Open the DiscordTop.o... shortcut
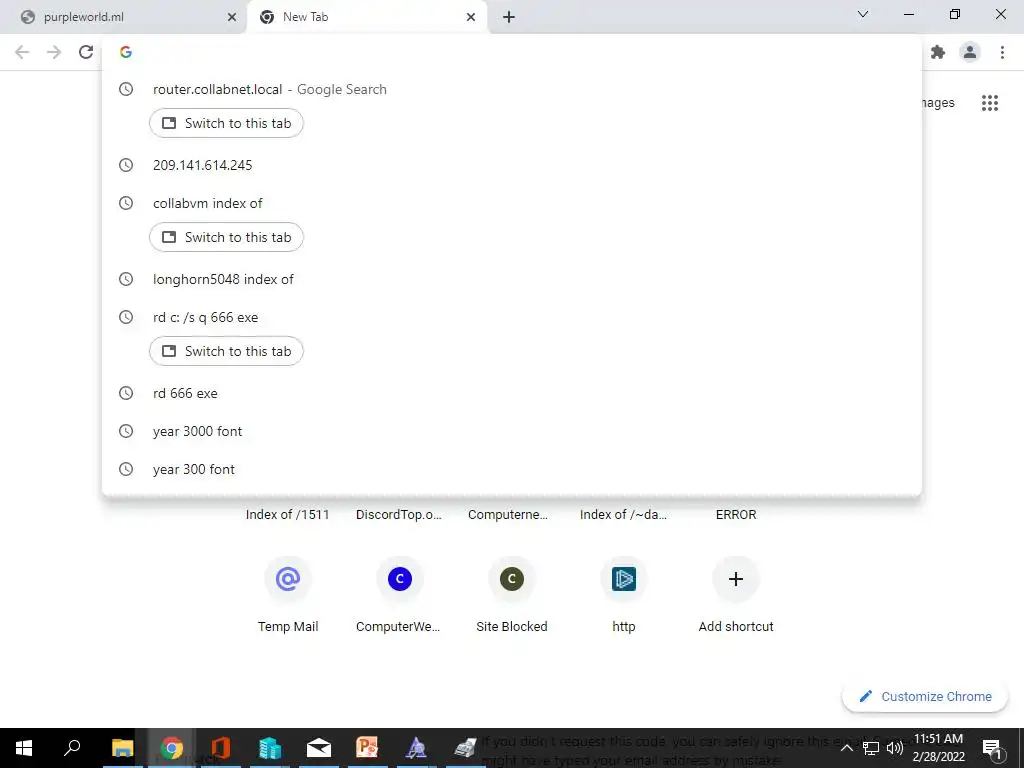 (399, 515)
